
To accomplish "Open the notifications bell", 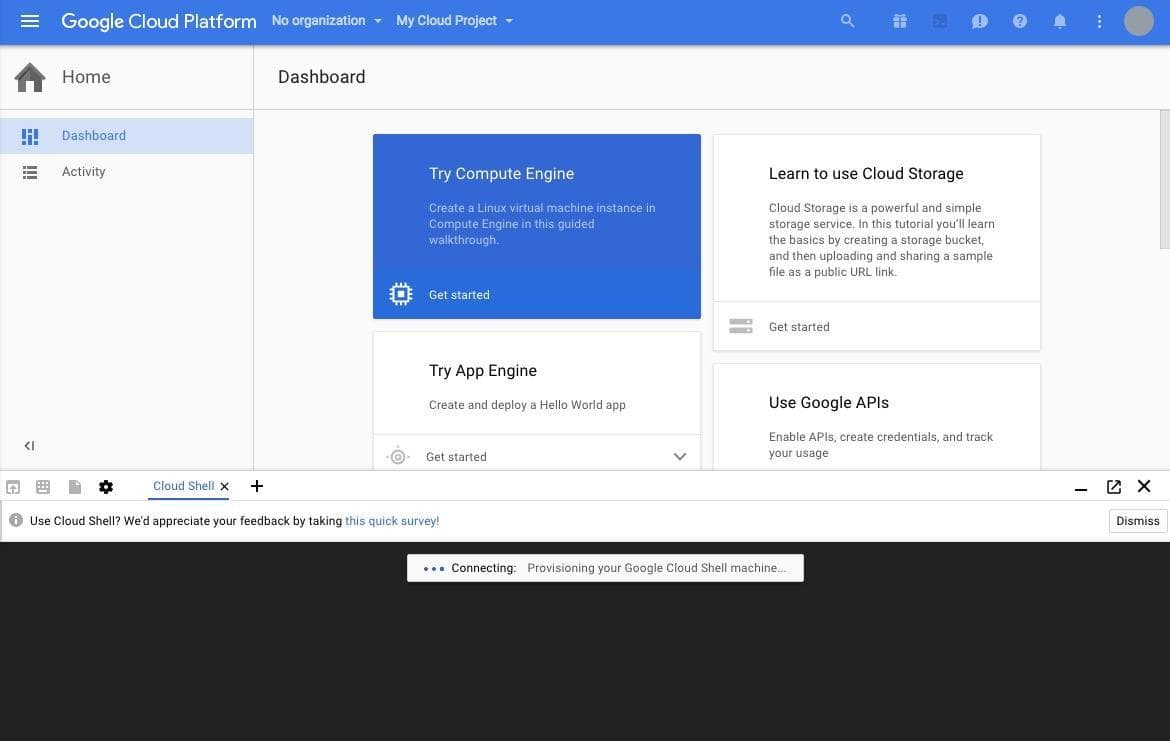I will [1060, 21].
